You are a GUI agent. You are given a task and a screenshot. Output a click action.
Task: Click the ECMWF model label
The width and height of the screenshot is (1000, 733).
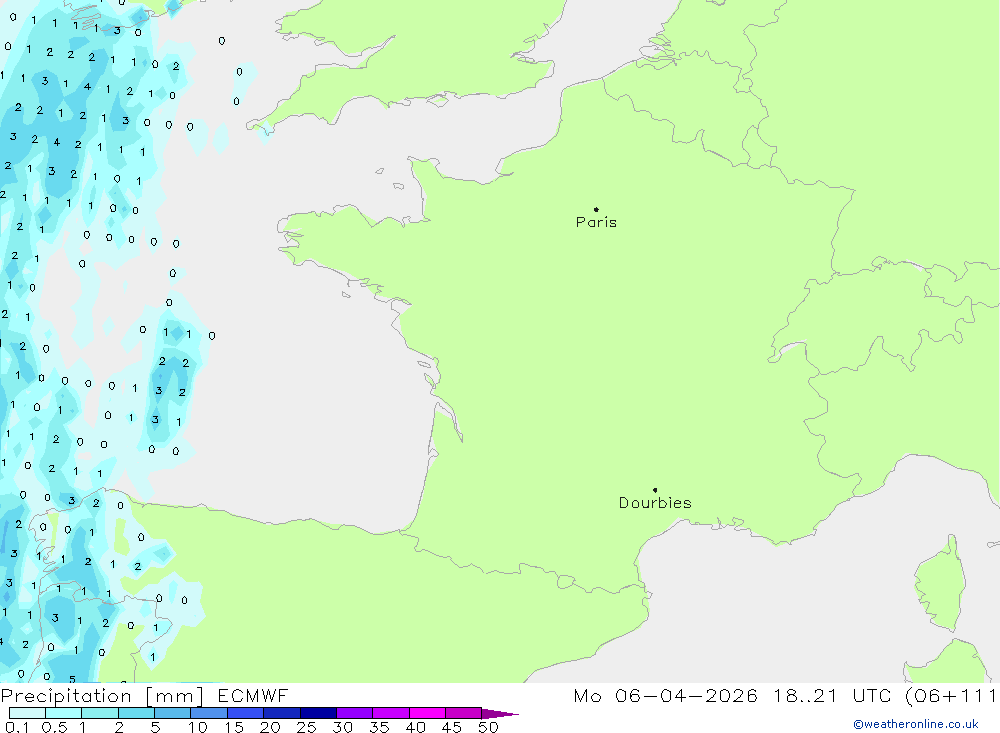point(253,696)
